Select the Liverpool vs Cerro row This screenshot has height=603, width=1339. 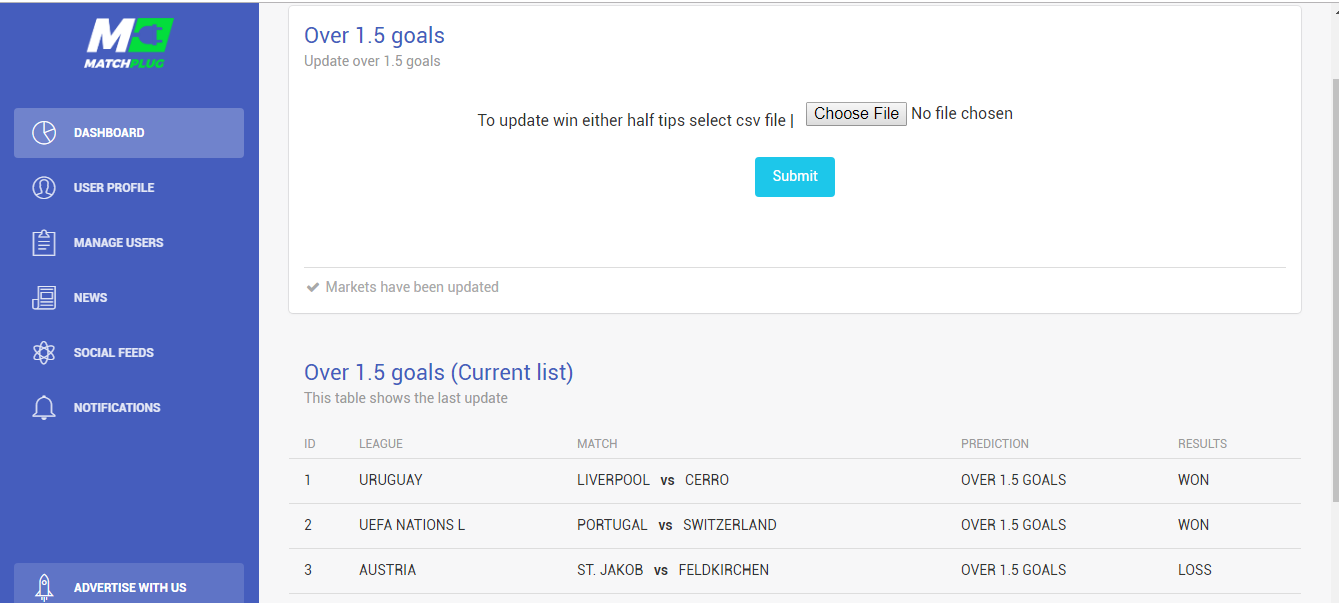click(x=795, y=481)
